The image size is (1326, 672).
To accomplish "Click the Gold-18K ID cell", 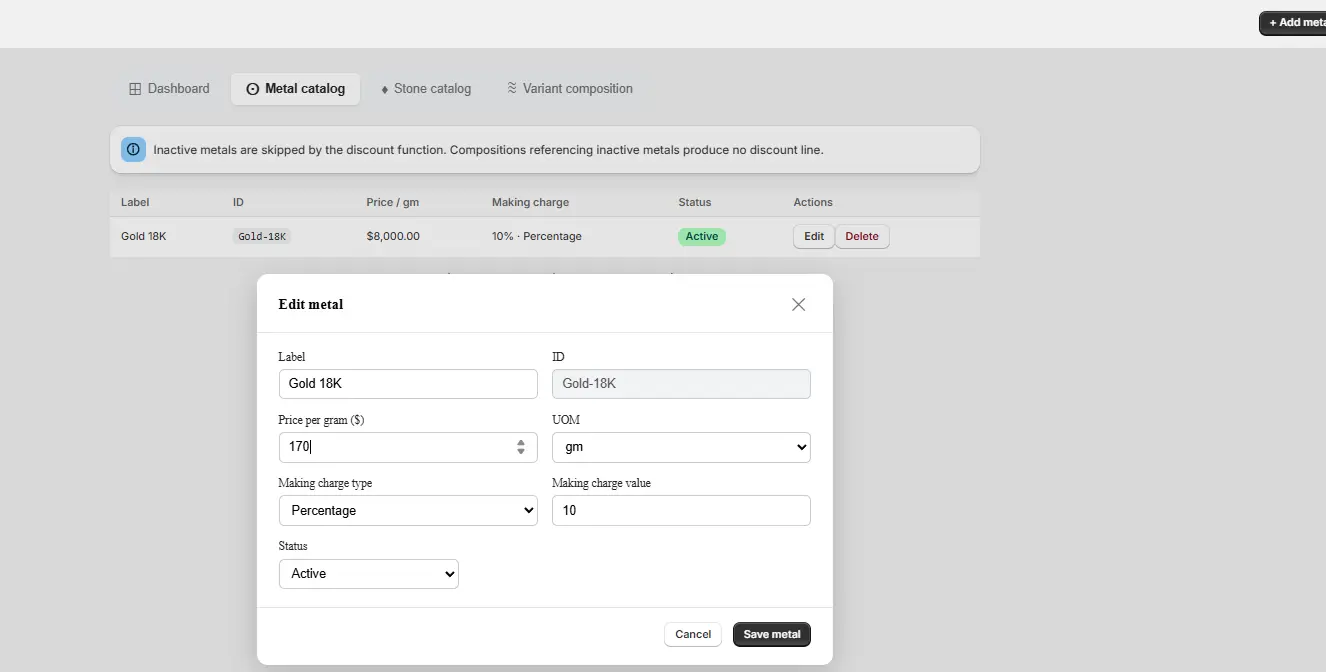I will [262, 237].
